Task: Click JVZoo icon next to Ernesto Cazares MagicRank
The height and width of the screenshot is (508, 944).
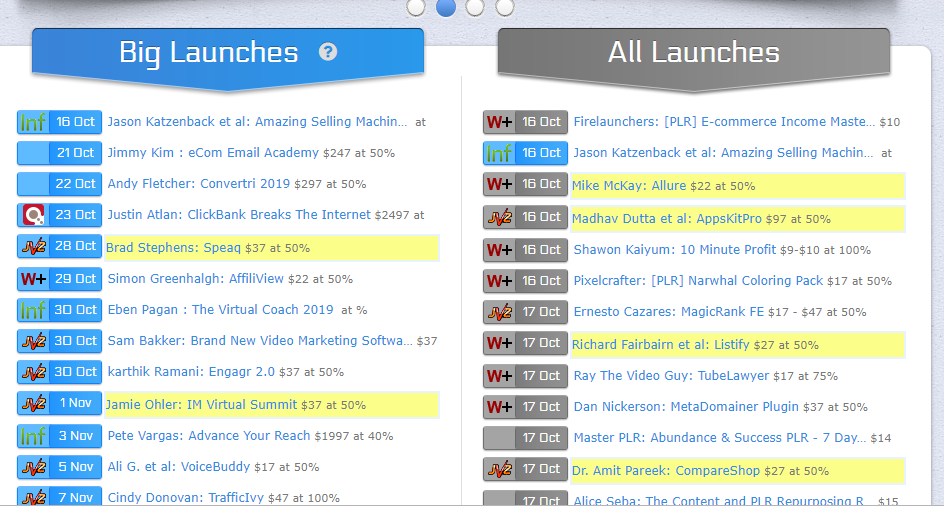Action: coord(499,312)
